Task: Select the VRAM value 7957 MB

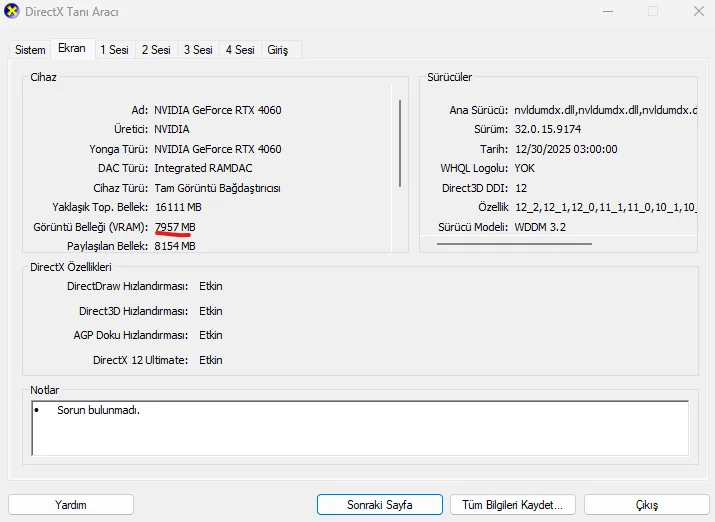Action: [175, 227]
